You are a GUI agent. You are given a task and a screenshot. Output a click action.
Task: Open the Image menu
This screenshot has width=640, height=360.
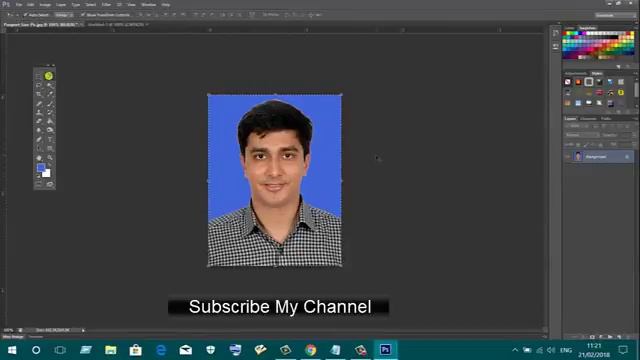point(45,5)
